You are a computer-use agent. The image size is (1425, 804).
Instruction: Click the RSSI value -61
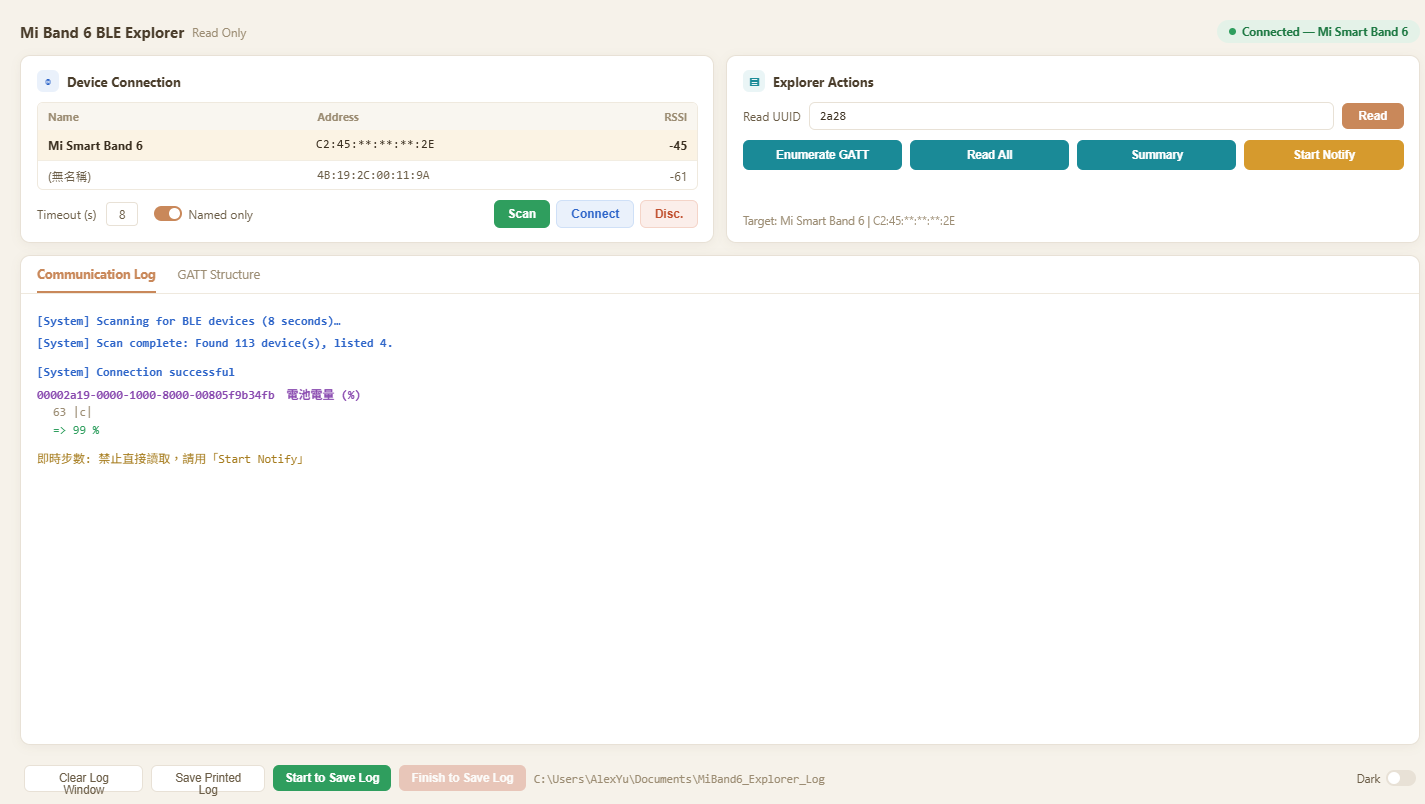click(x=678, y=177)
